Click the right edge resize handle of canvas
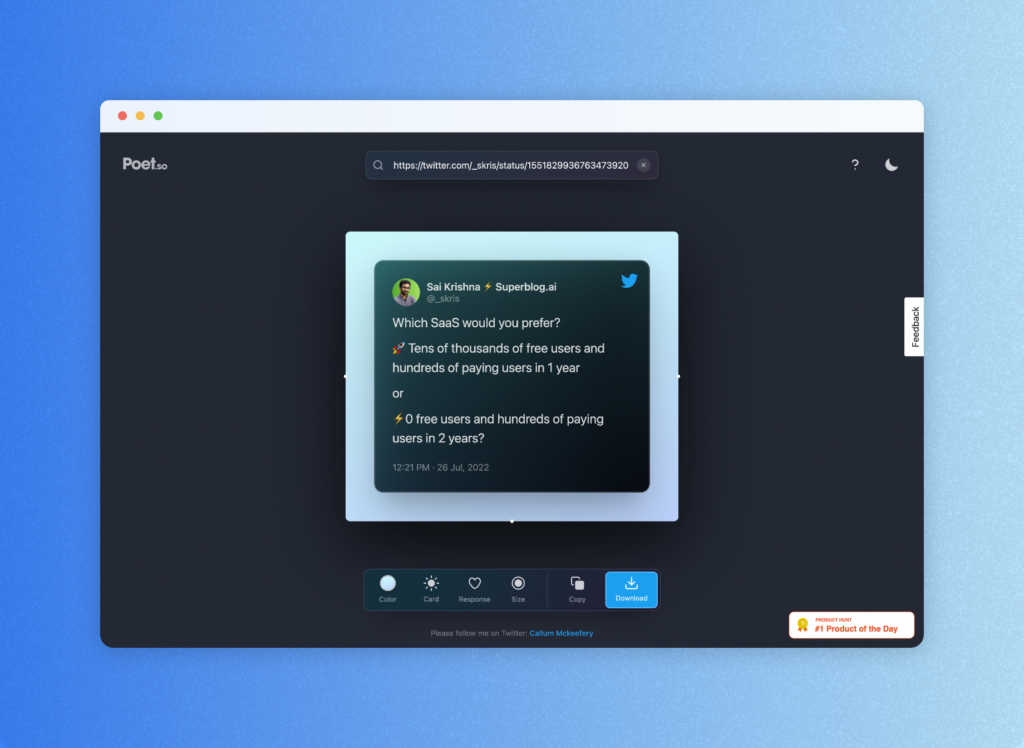This screenshot has height=748, width=1024. click(x=678, y=376)
